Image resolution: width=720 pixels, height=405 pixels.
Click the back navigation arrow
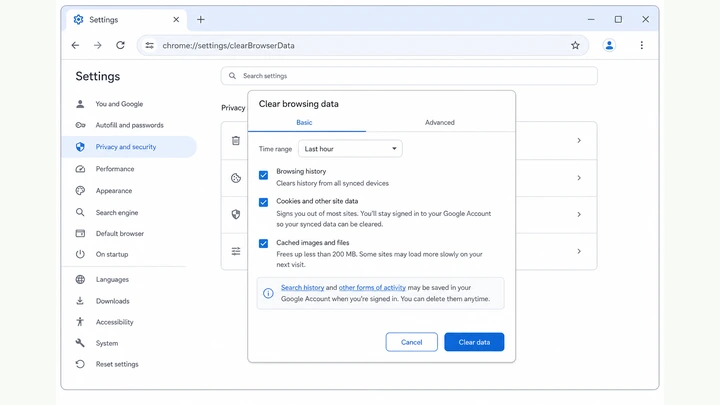point(75,45)
